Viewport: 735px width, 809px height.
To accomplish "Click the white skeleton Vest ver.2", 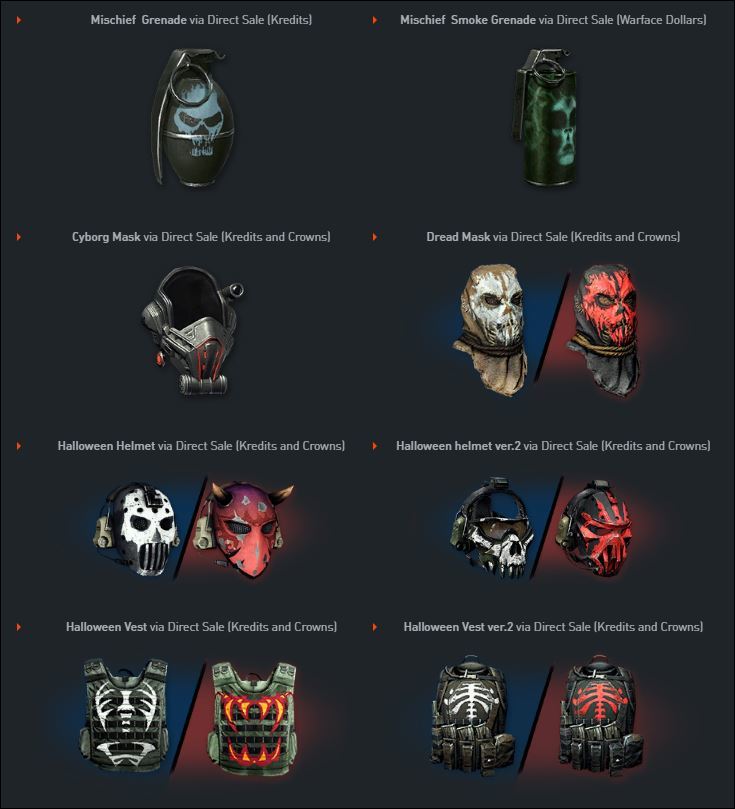I will click(x=472, y=715).
